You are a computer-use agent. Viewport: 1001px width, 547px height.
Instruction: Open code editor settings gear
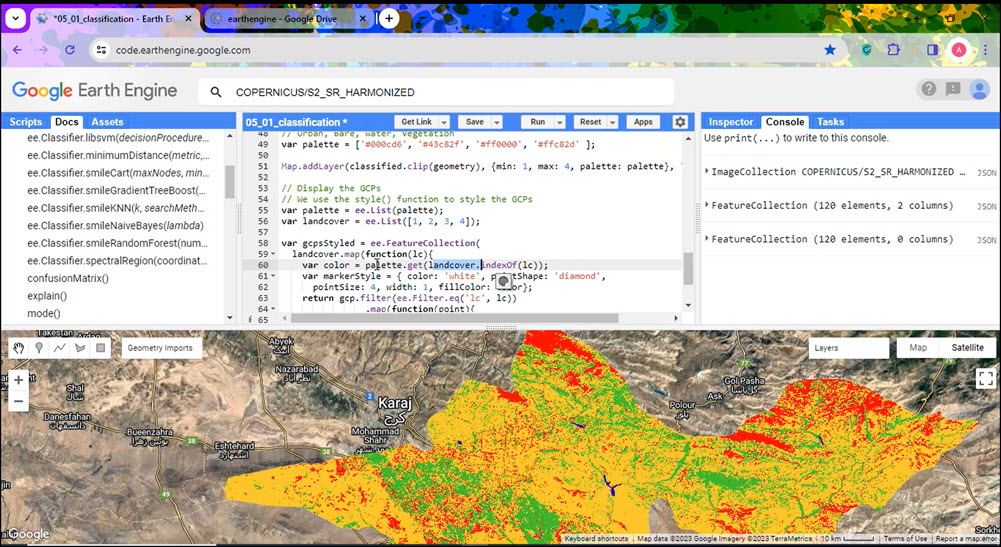680,122
